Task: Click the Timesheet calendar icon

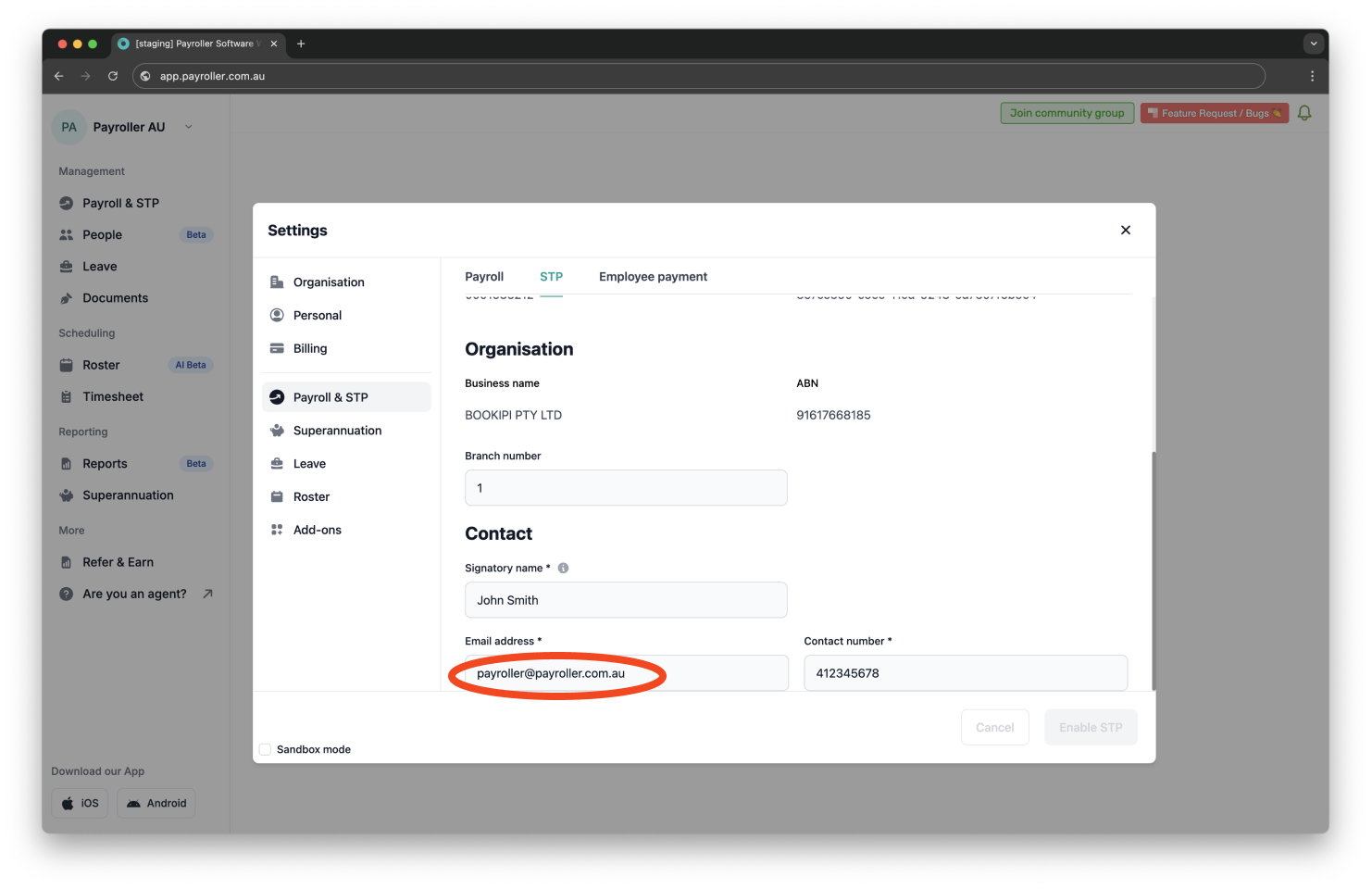Action: pyautogui.click(x=66, y=396)
